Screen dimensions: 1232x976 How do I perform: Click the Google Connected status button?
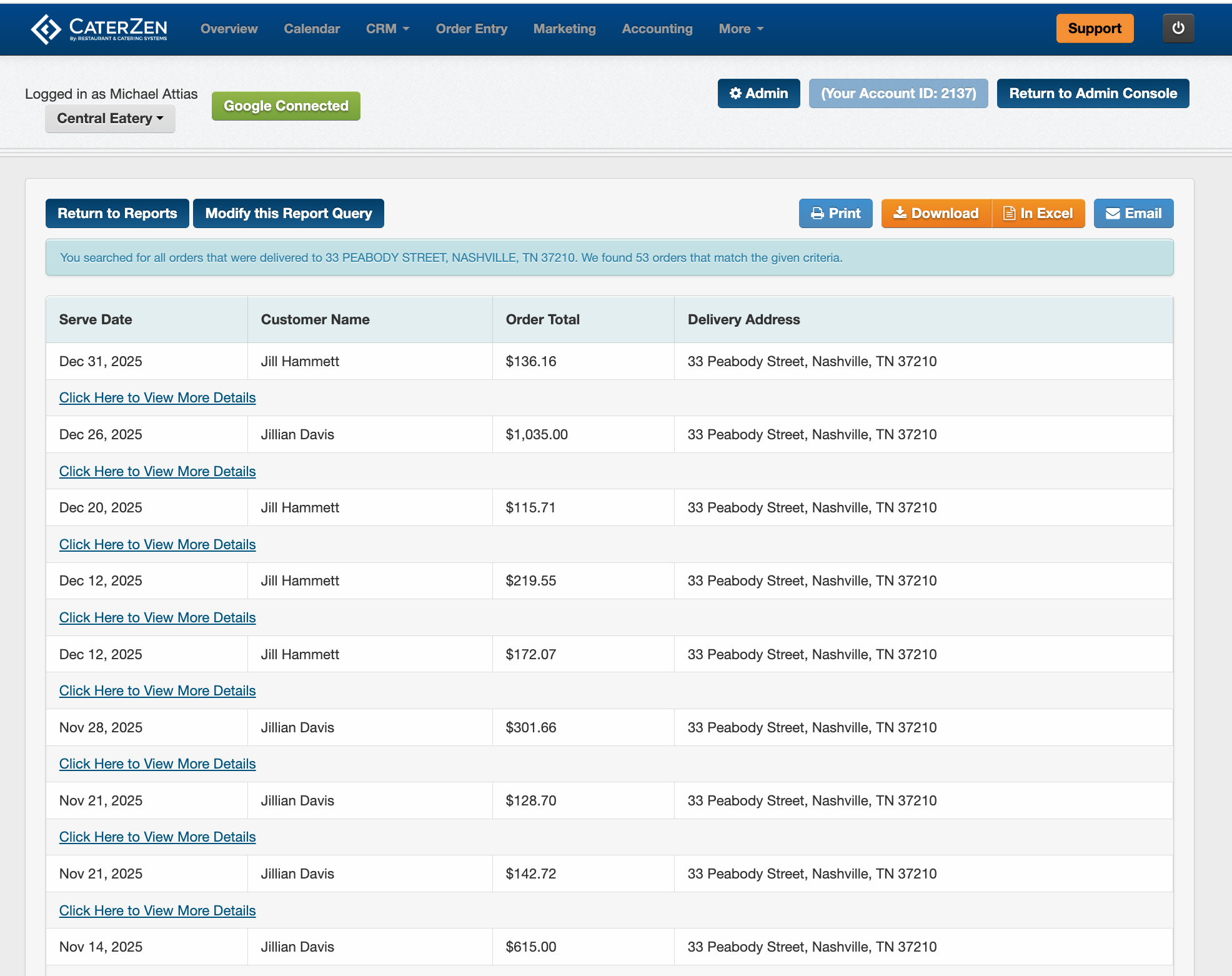[286, 106]
